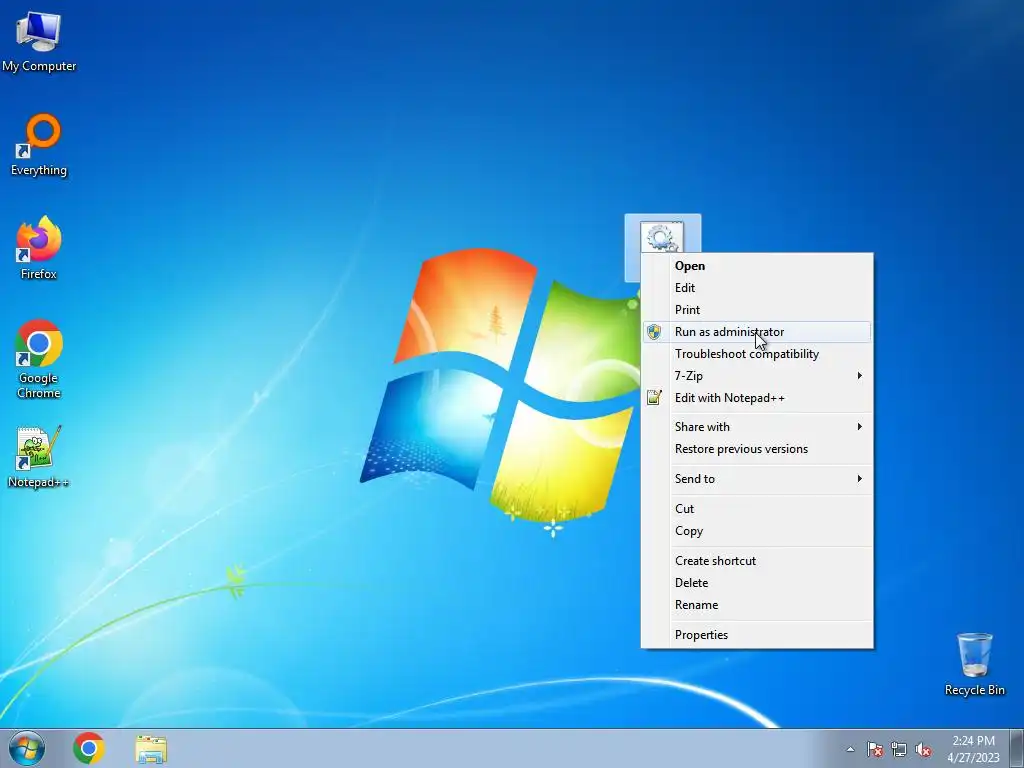Select the Notepad++ desktop shortcut
This screenshot has height=768, width=1024.
(39, 457)
